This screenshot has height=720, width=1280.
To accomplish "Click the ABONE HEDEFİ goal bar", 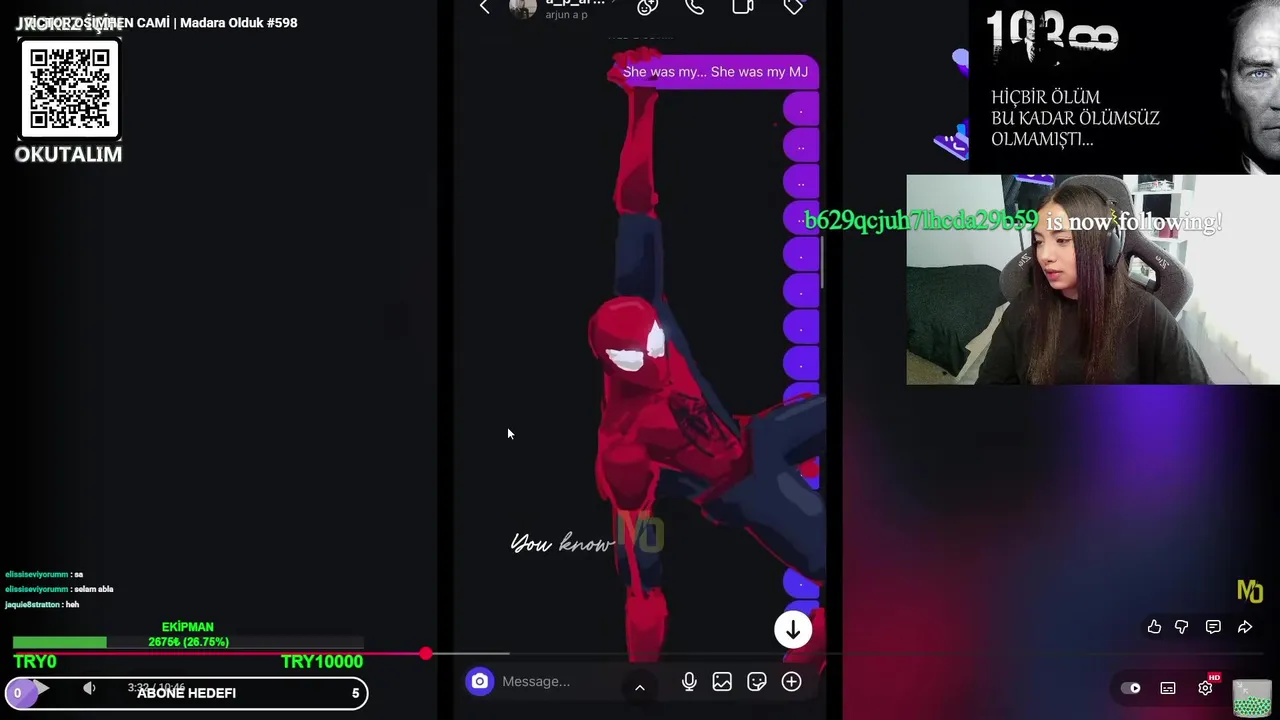I will tap(186, 693).
